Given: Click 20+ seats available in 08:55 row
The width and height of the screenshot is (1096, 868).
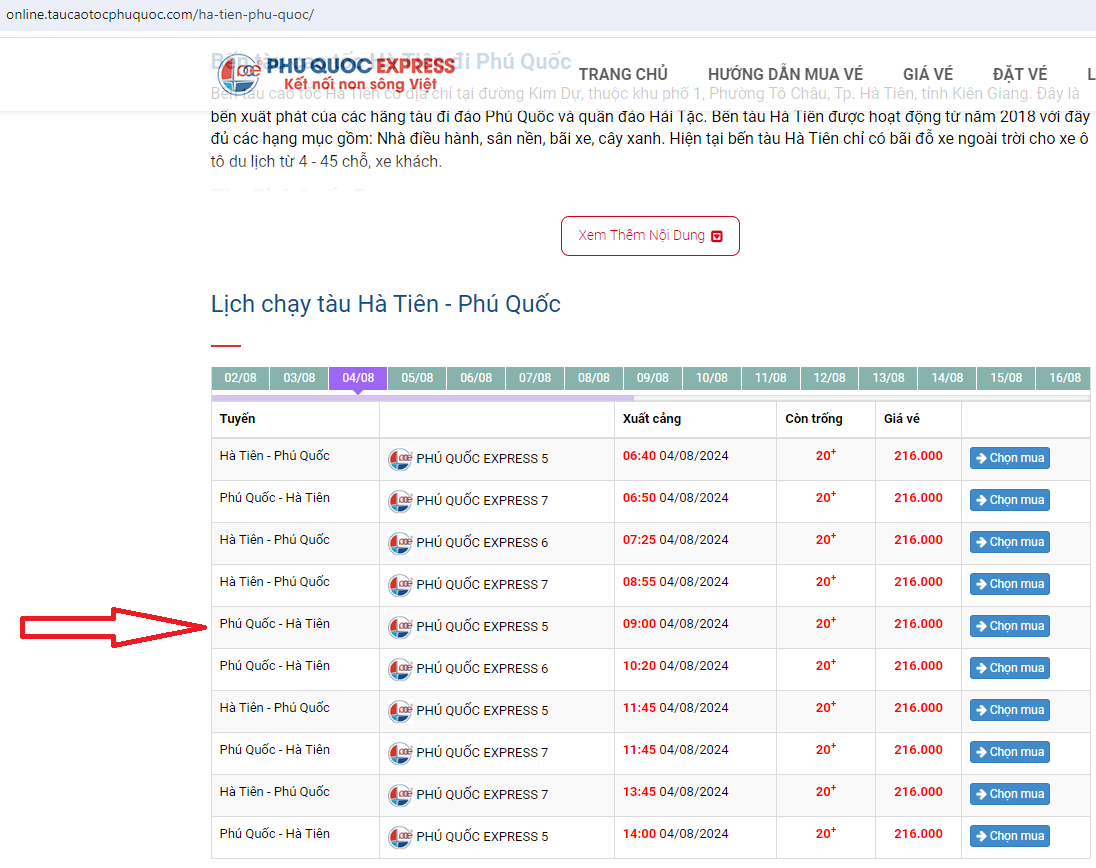Looking at the screenshot, I should click(825, 581).
